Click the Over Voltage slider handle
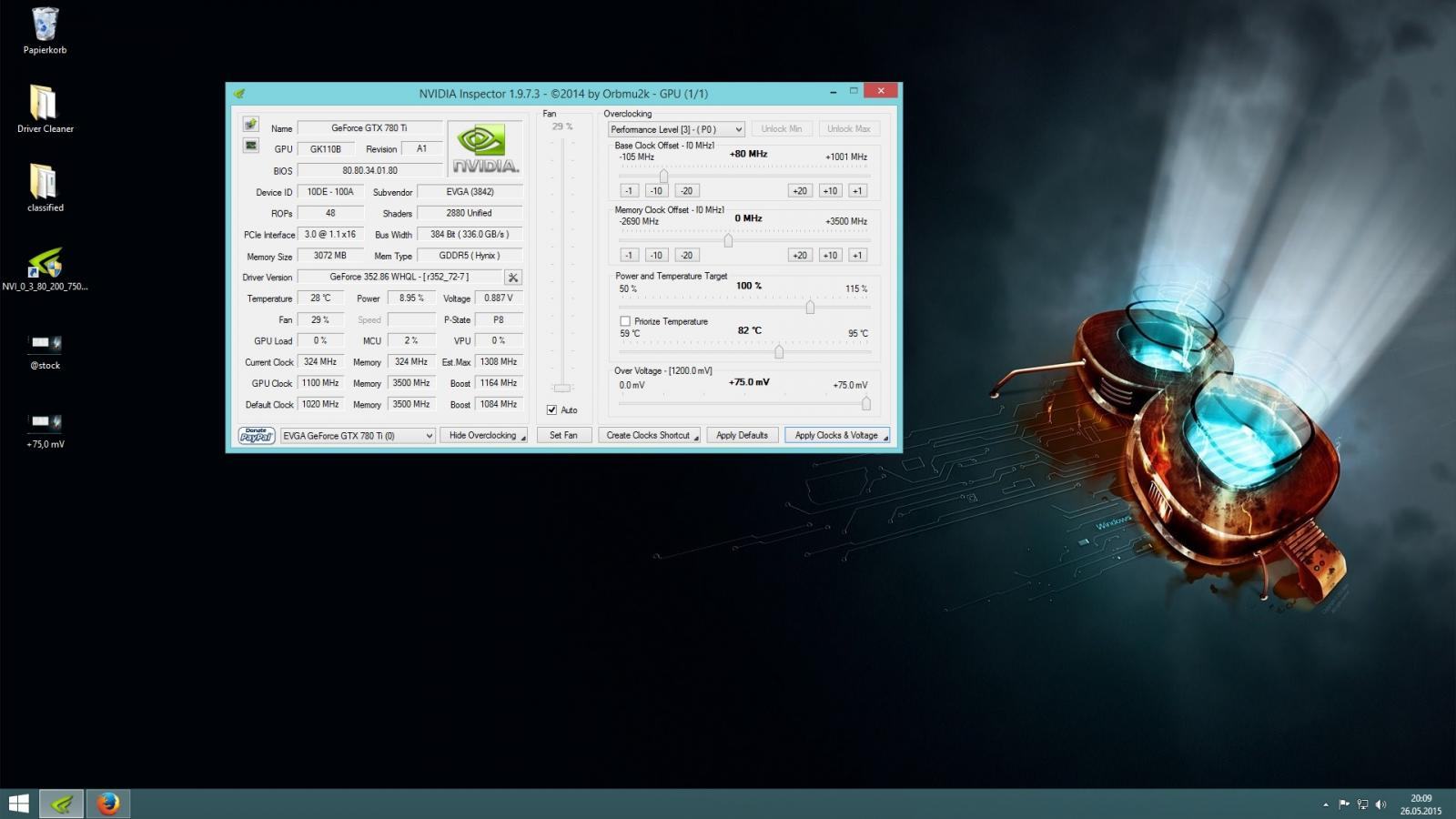Viewport: 1456px width, 819px height. click(x=865, y=403)
